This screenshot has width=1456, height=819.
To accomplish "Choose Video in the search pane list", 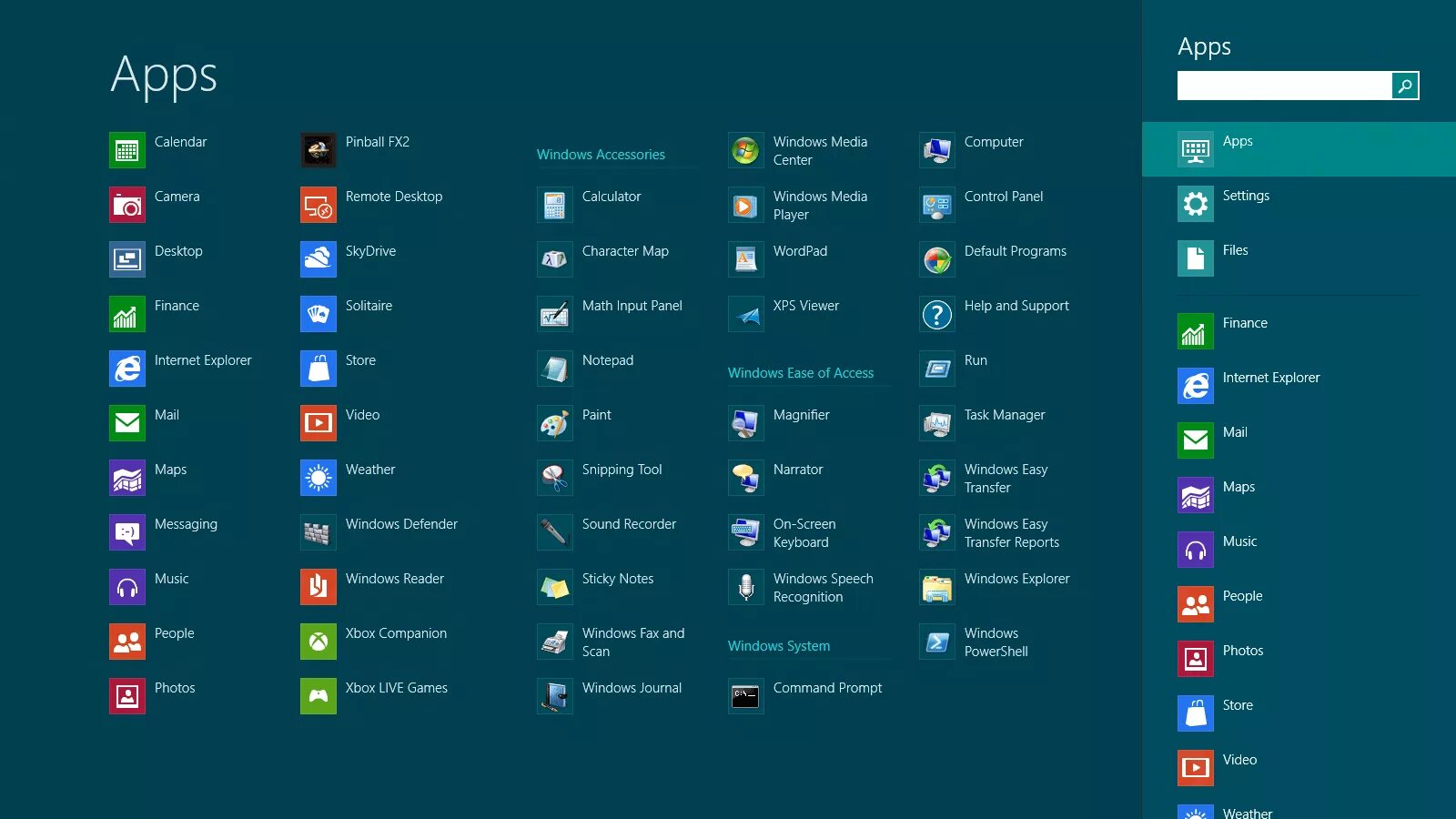I will [1299, 768].
